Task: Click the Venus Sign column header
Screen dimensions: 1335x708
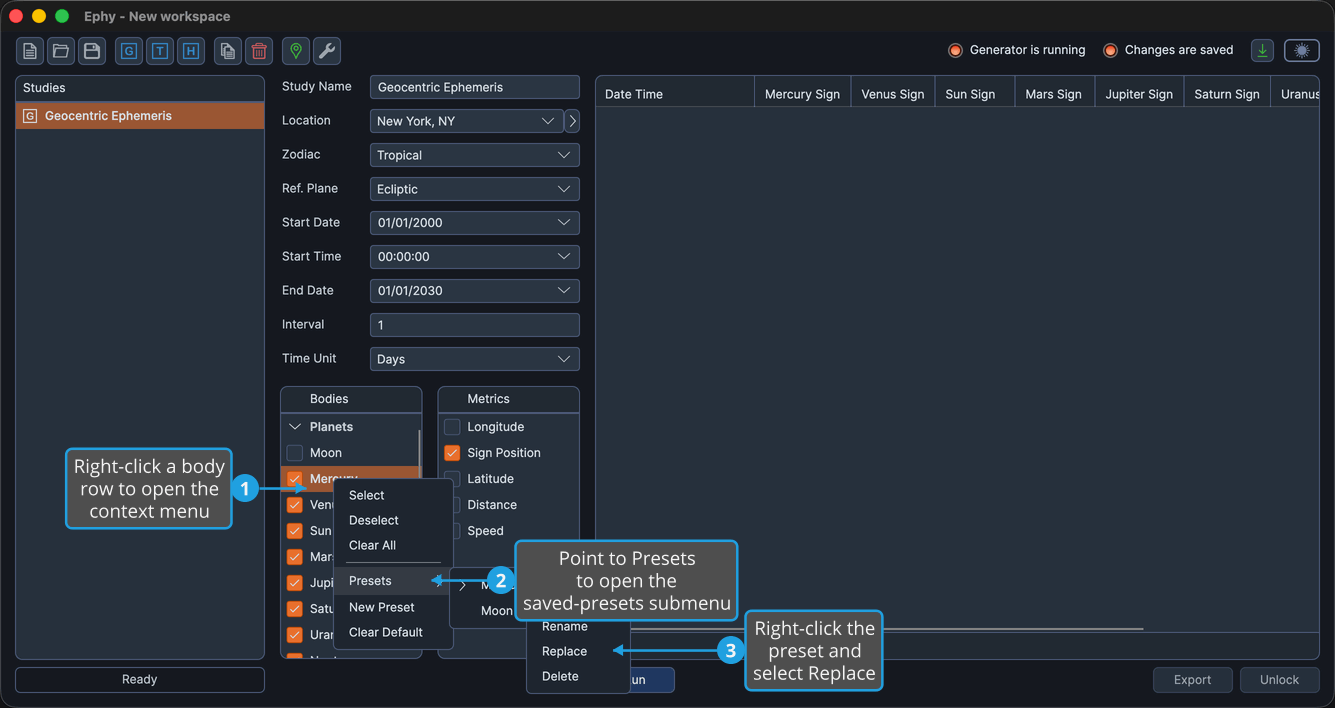Action: (x=893, y=94)
